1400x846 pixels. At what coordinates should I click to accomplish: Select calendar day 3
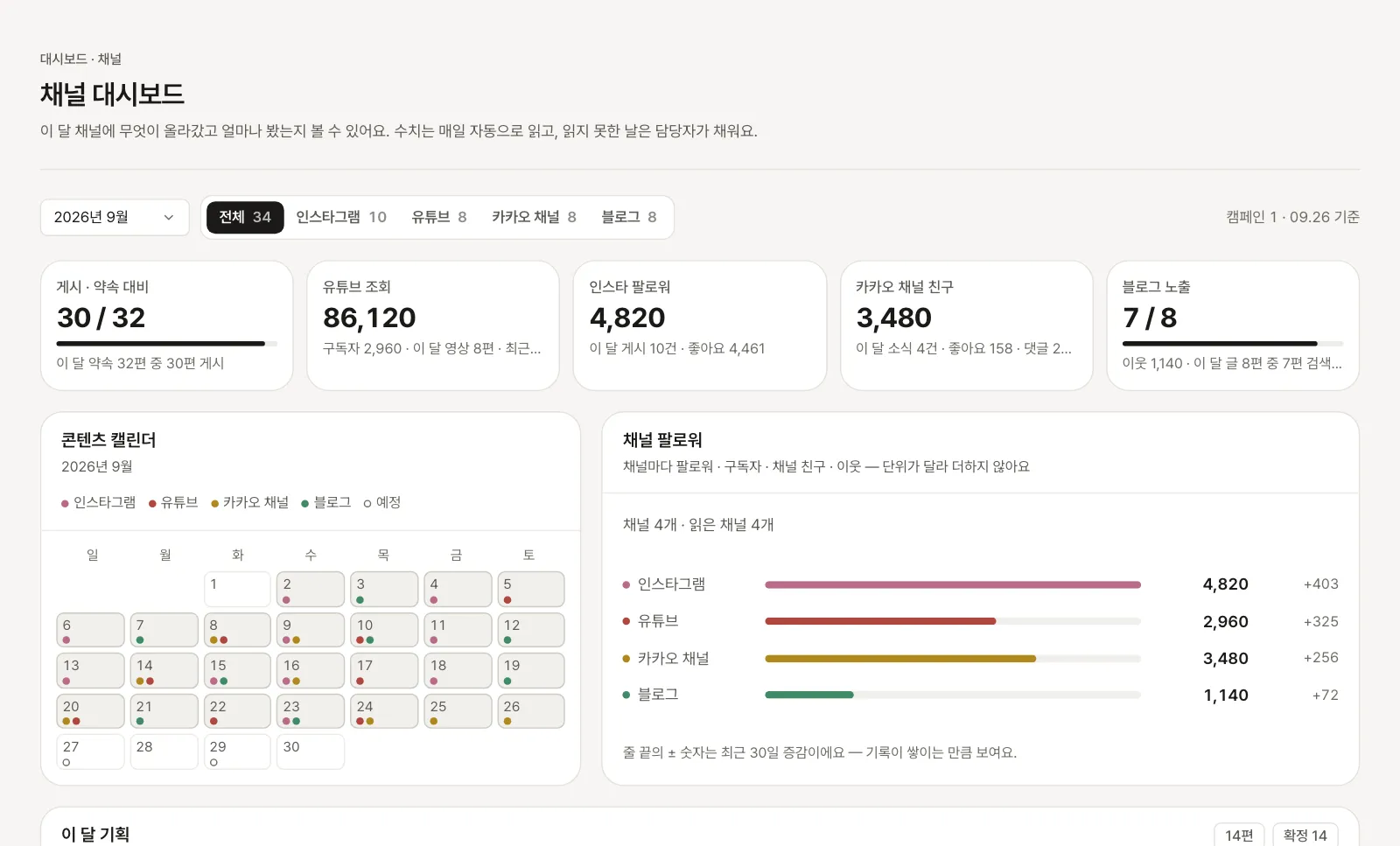tap(384, 590)
